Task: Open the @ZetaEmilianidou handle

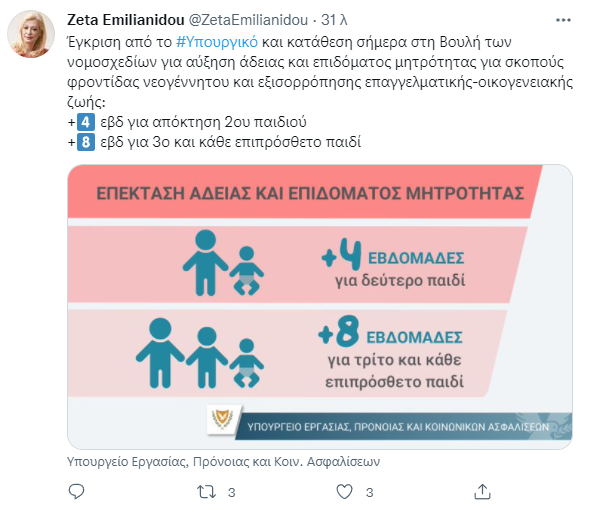Action: click(248, 20)
